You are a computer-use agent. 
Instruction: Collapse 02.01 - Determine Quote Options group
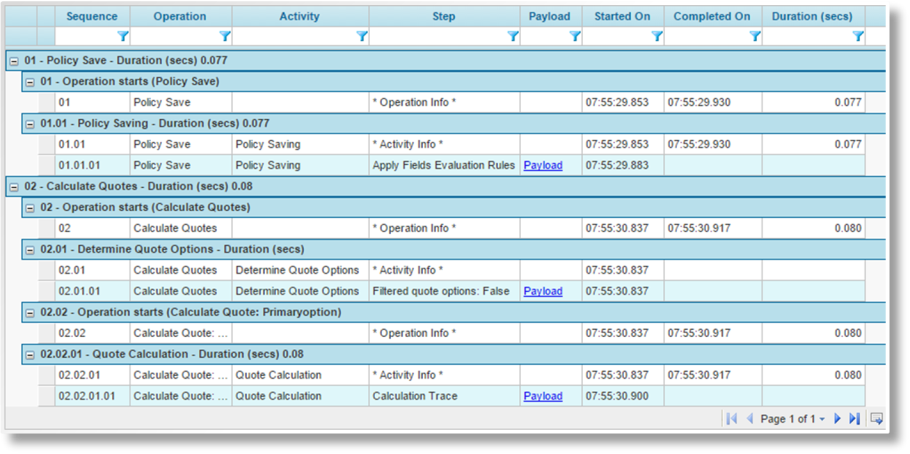[30, 249]
